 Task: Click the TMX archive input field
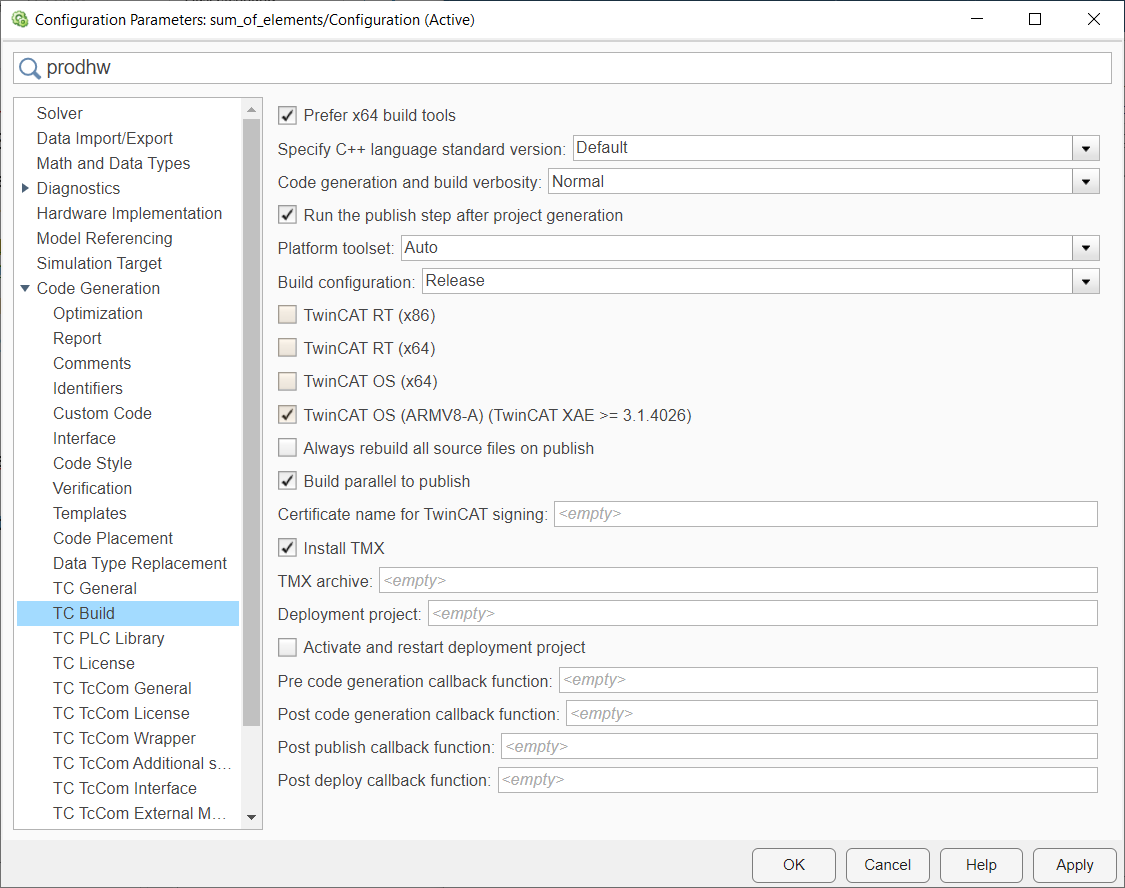(738, 580)
